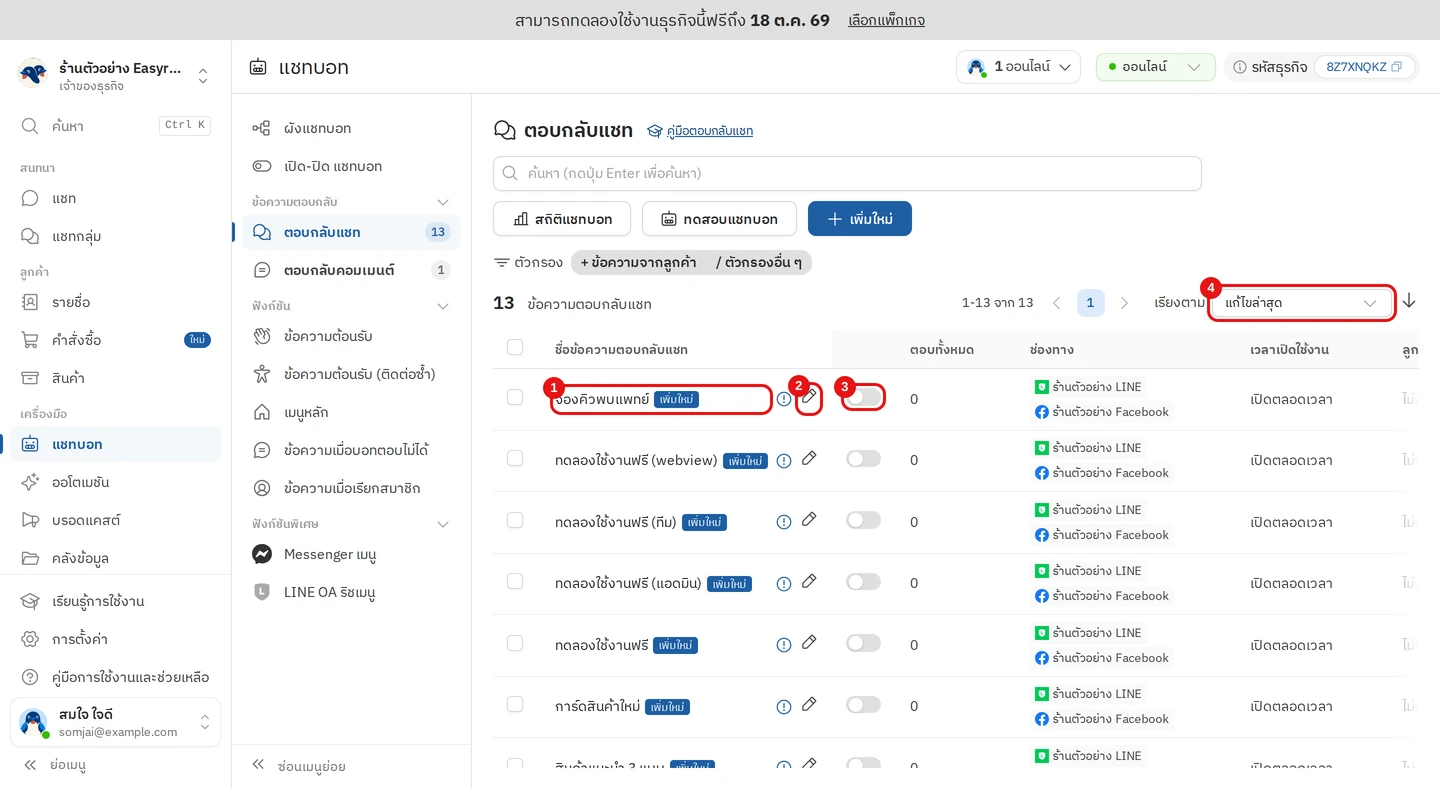Collapse the ฟังก์ชันพิเศษ section
Image resolution: width=1440 pixels, height=789 pixels.
click(x=443, y=524)
